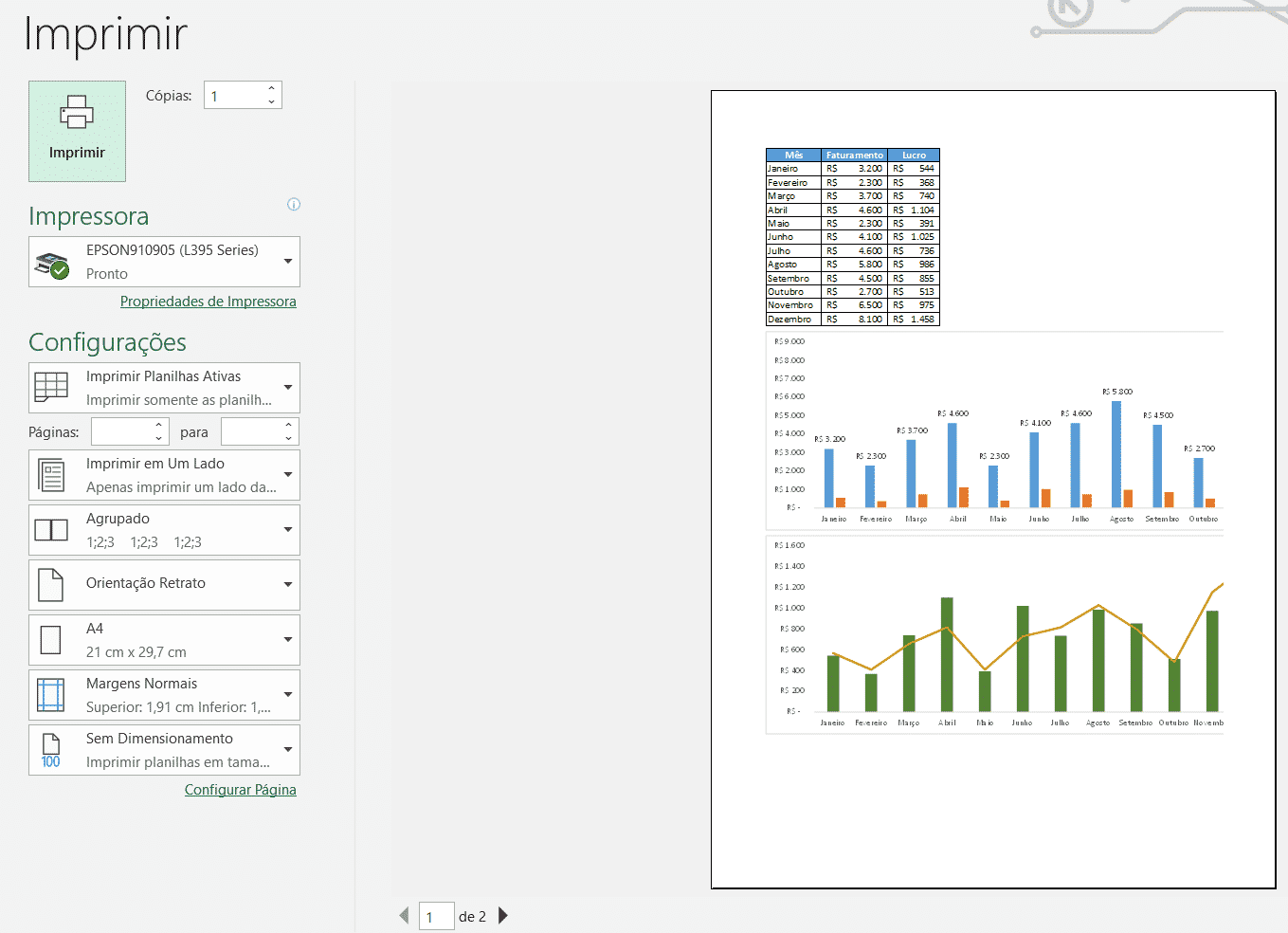The height and width of the screenshot is (933, 1288).
Task: Click the one-sided printing page icon
Action: (51, 475)
